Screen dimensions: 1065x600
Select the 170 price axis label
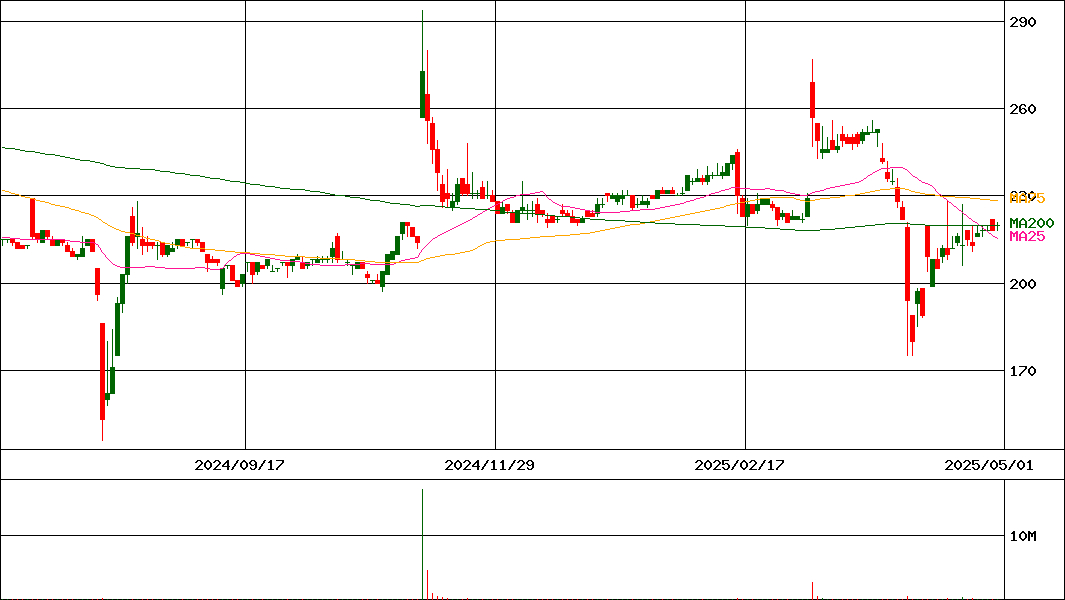(1023, 371)
